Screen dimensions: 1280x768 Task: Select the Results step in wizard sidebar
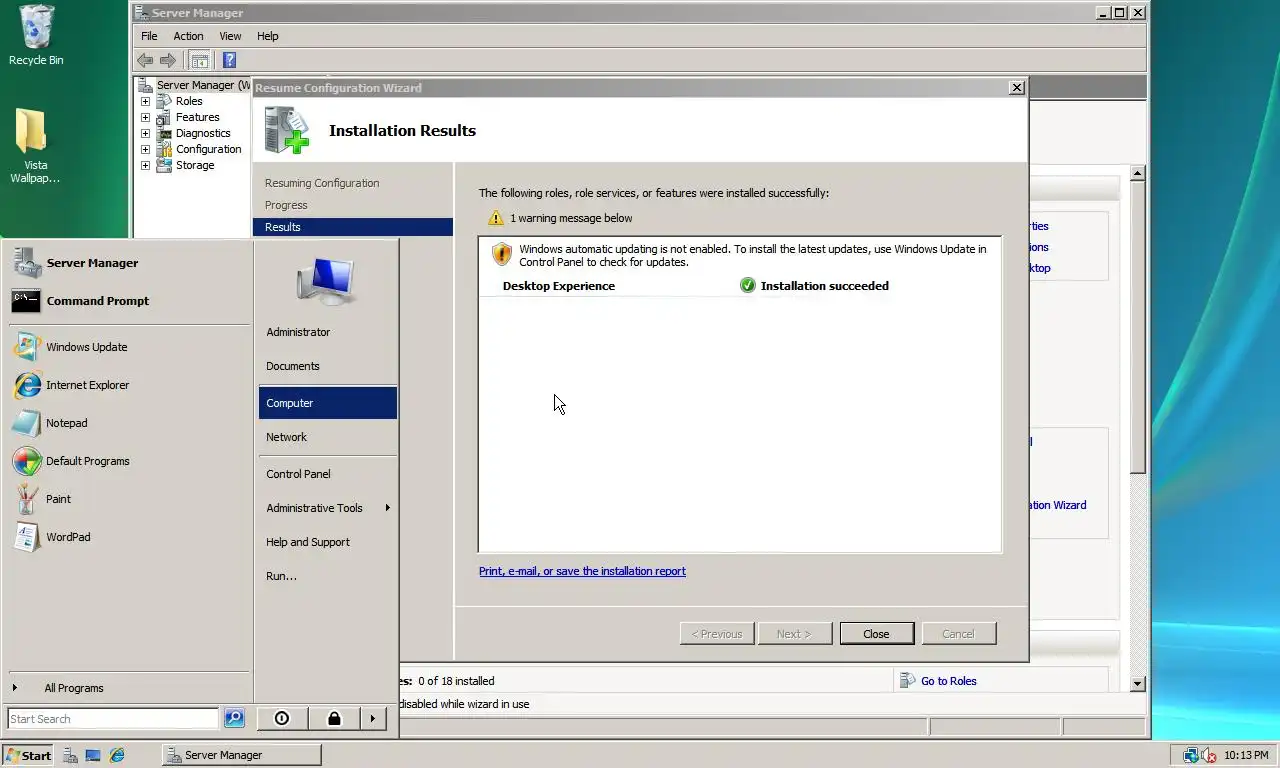353,227
